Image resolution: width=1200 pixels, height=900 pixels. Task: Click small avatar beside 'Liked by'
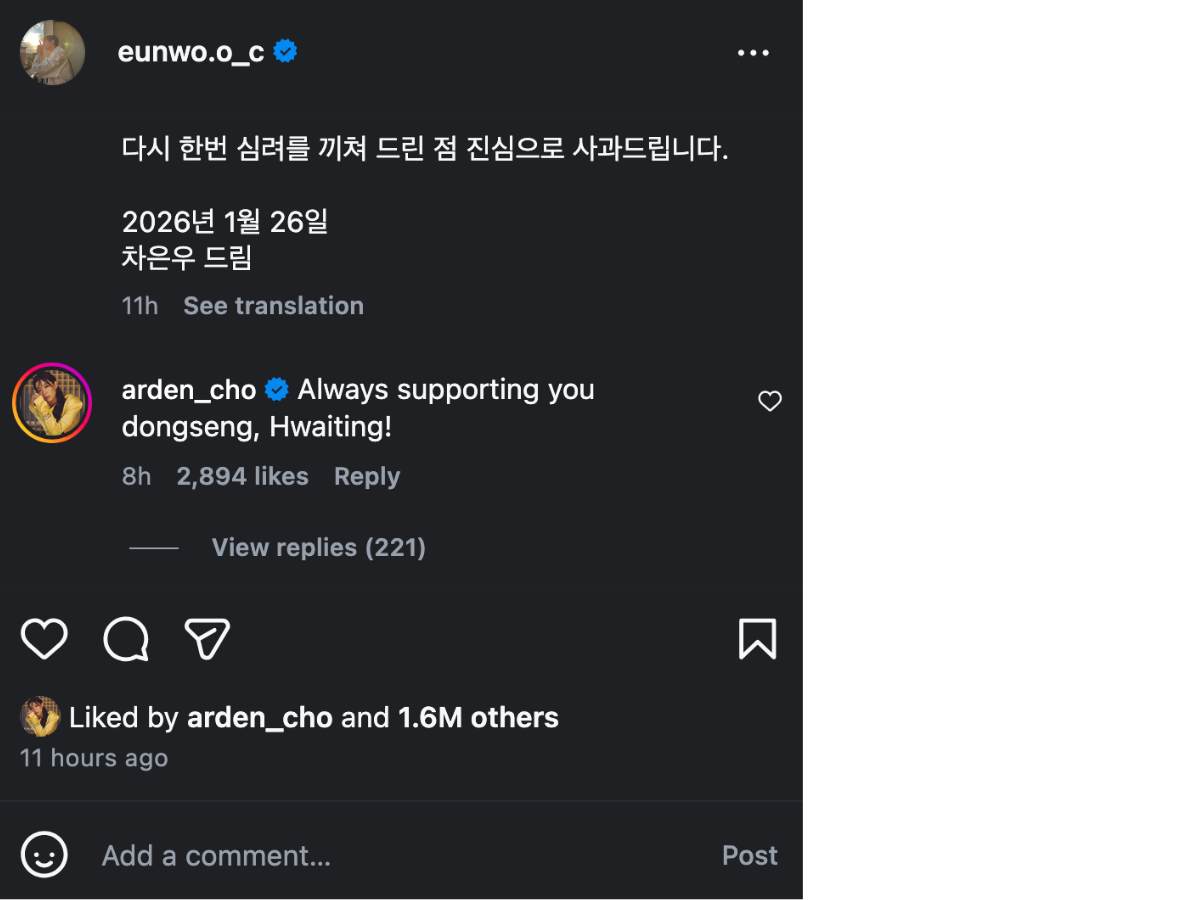pyautogui.click(x=40, y=717)
